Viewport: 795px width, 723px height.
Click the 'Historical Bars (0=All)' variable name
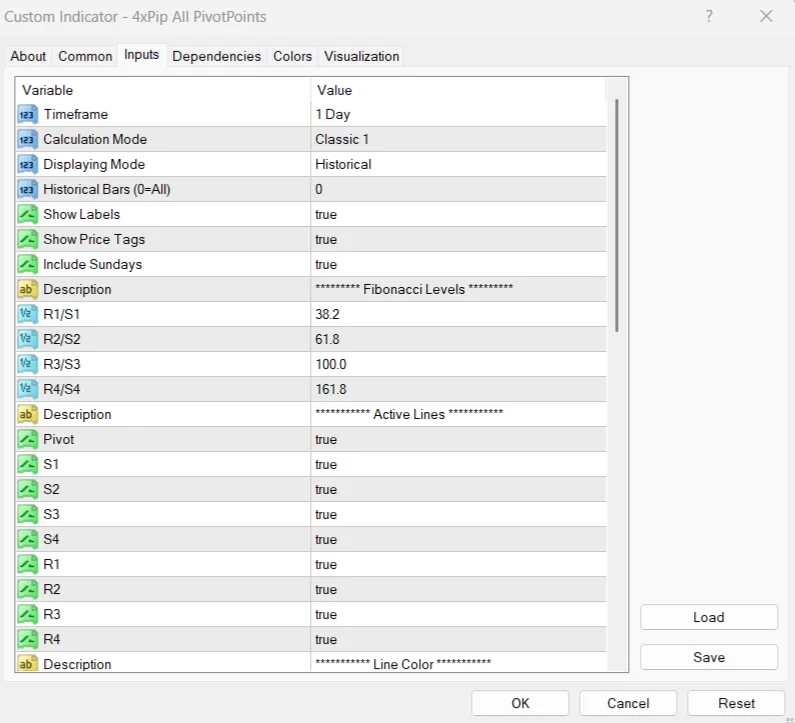(107, 190)
